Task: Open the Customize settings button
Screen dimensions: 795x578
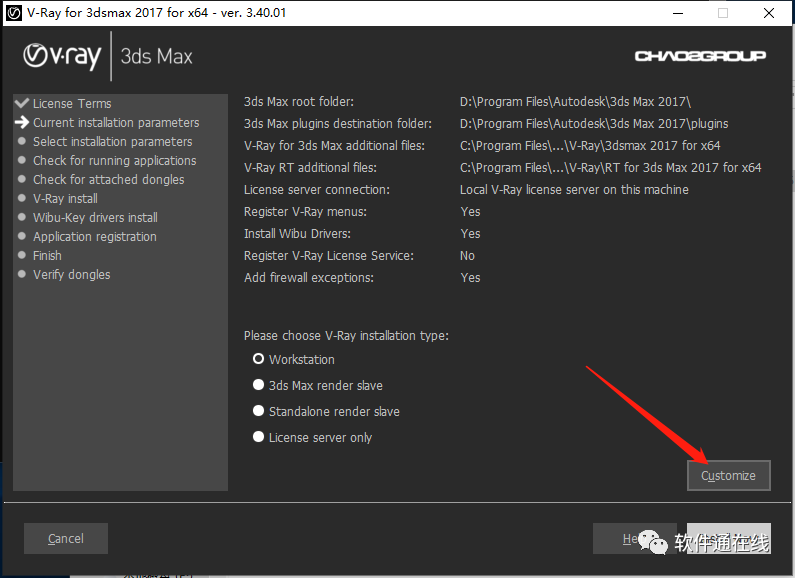Action: pyautogui.click(x=729, y=476)
